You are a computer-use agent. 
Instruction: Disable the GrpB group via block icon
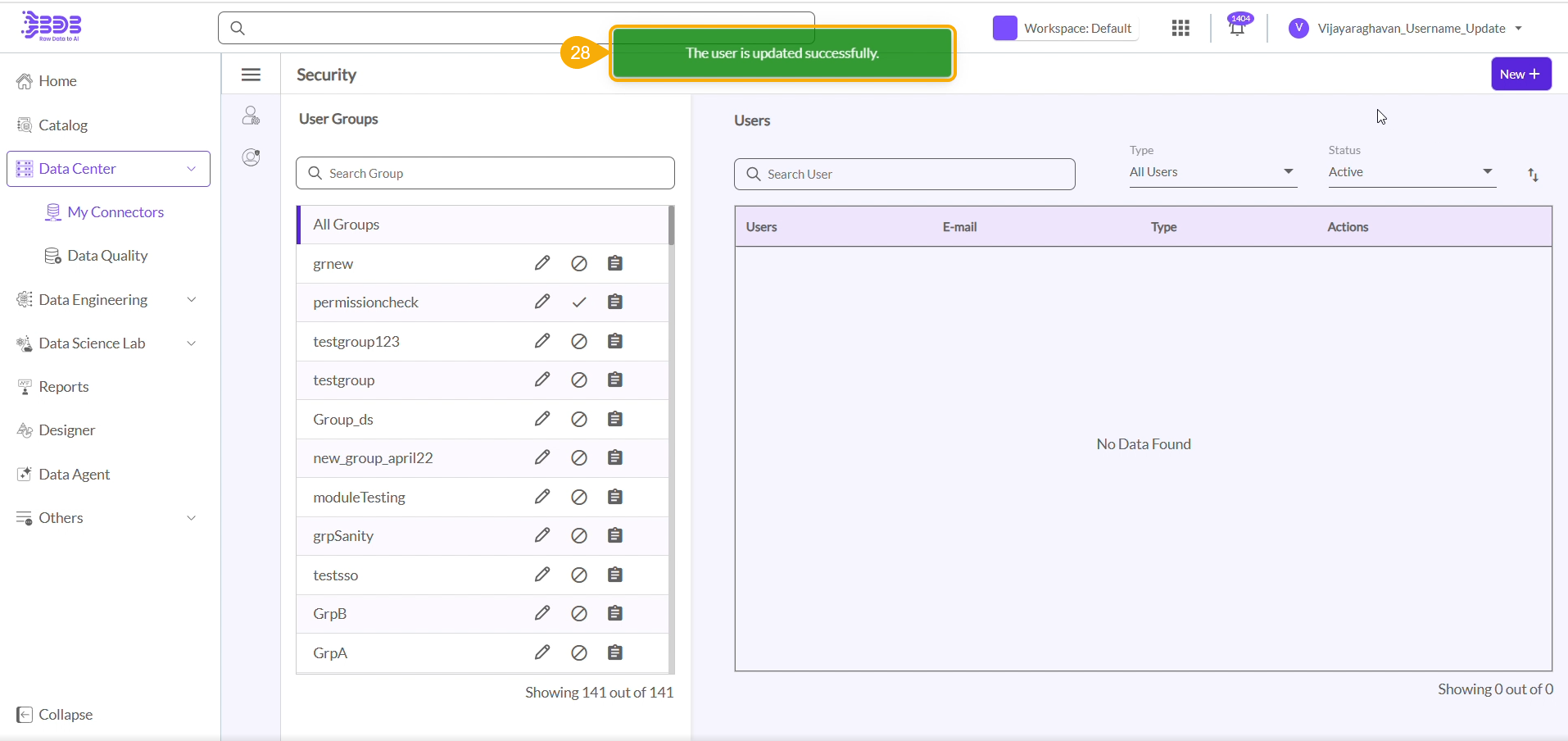(579, 614)
